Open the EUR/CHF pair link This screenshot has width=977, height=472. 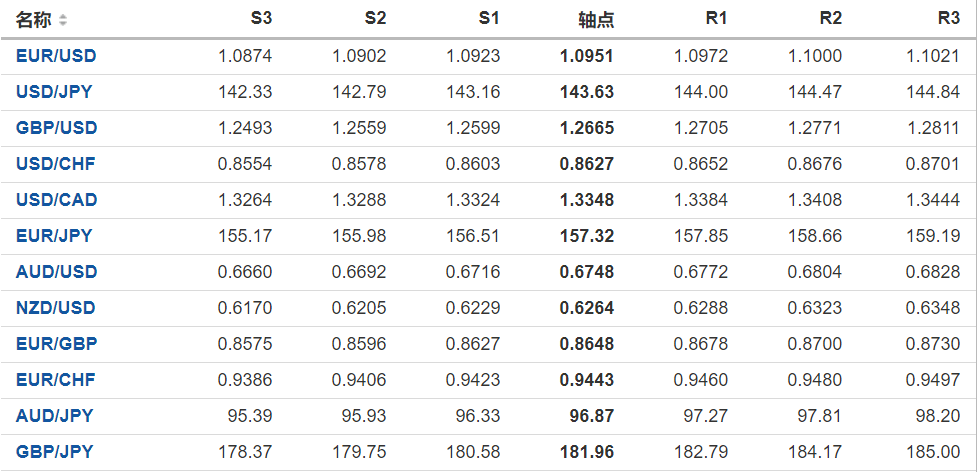55,380
